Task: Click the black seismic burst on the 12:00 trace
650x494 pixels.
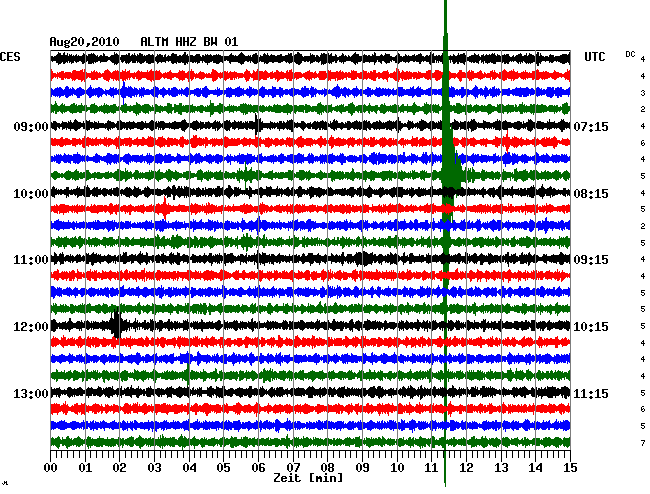Action: click(x=117, y=324)
